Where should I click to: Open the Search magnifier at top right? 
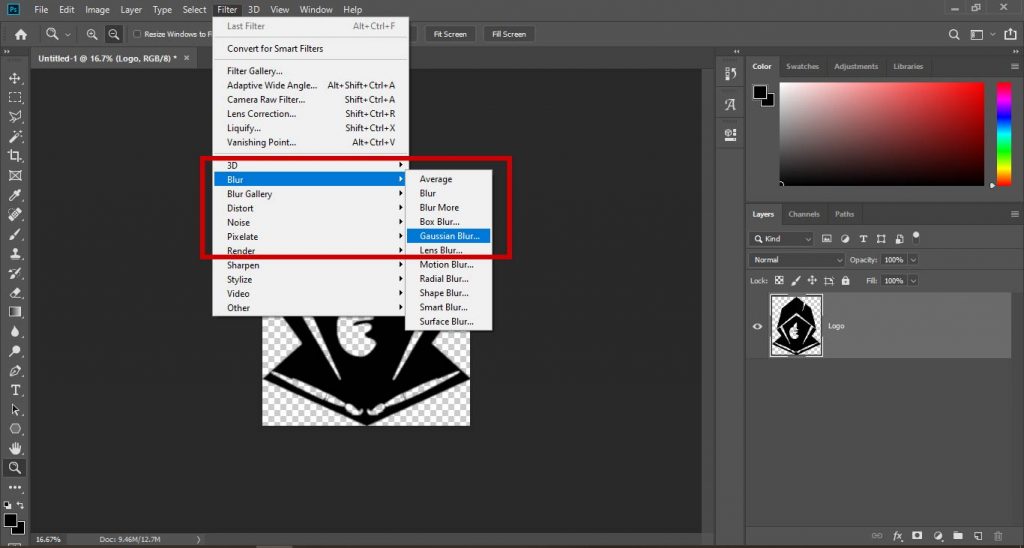click(954, 35)
